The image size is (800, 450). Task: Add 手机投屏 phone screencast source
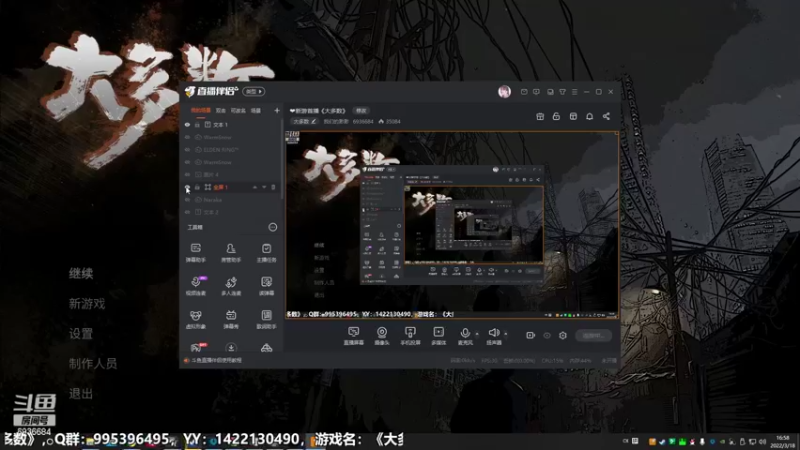[410, 336]
